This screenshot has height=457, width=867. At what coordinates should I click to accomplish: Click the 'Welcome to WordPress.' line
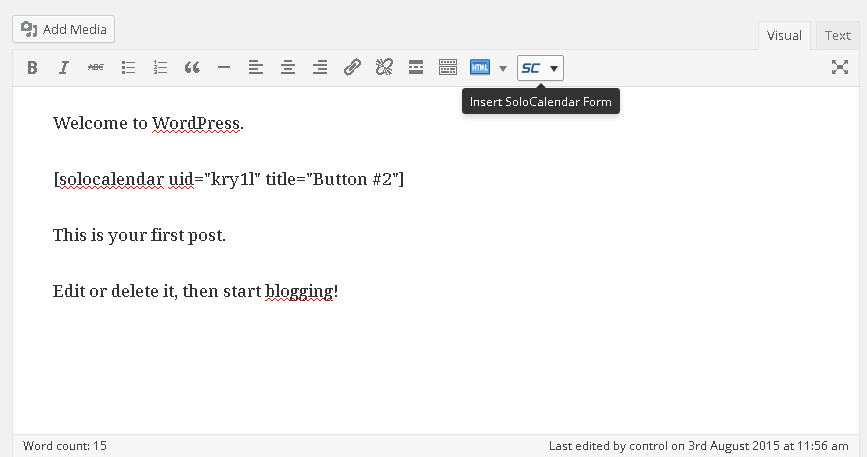tap(148, 123)
